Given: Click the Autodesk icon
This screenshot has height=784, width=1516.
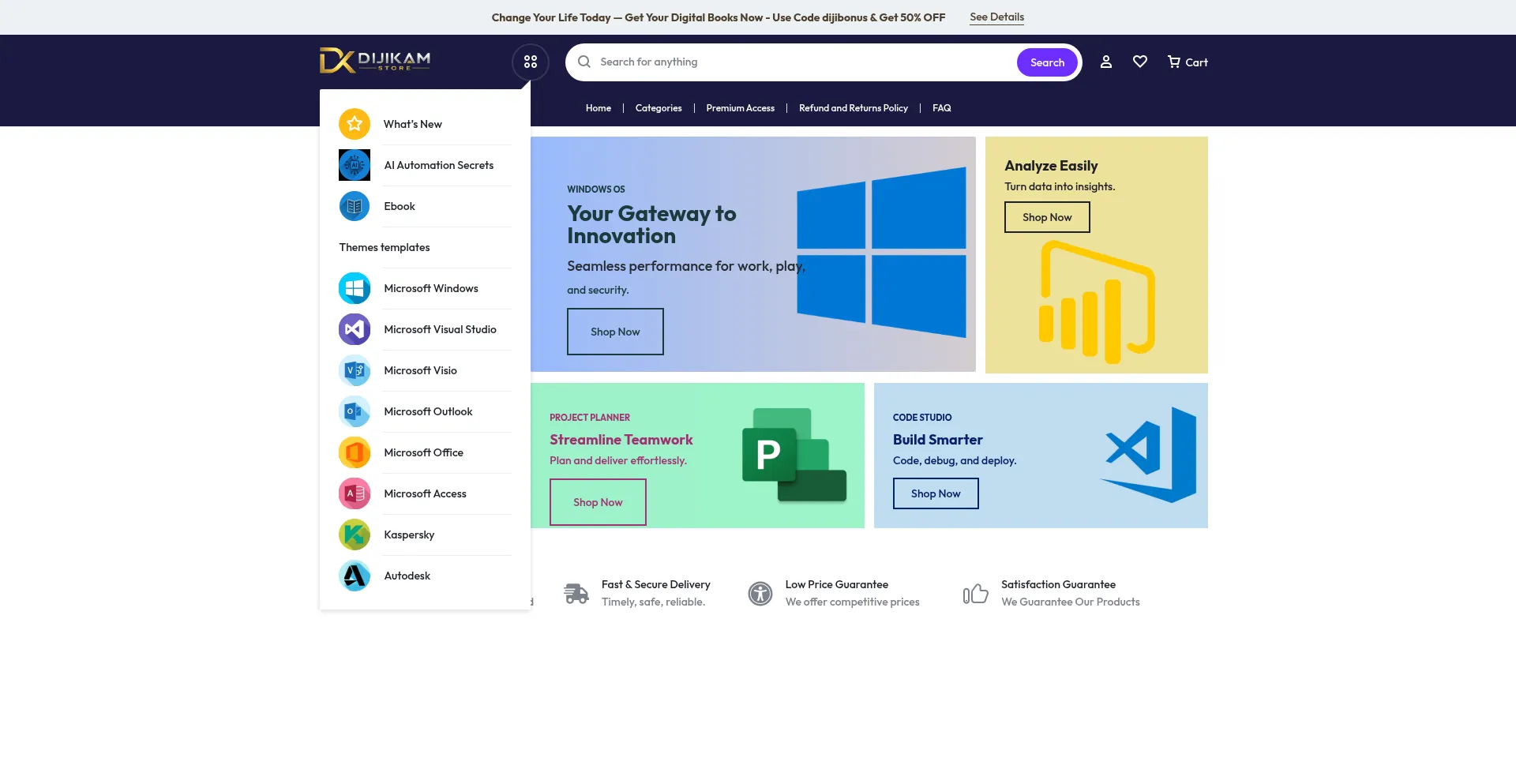Looking at the screenshot, I should (x=355, y=576).
